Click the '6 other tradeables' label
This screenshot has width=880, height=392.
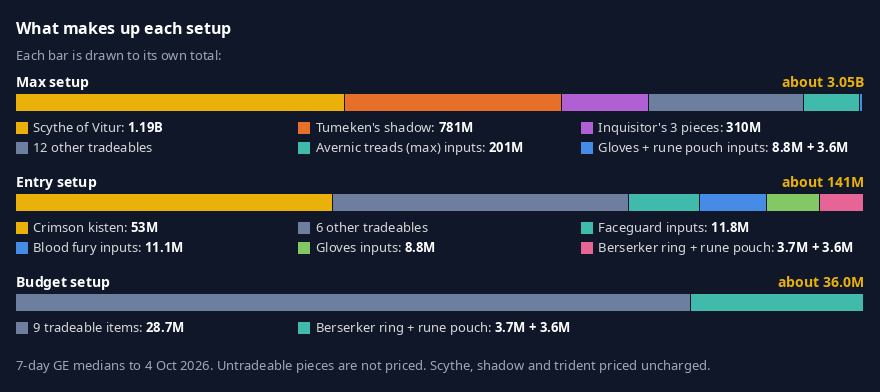tap(372, 228)
